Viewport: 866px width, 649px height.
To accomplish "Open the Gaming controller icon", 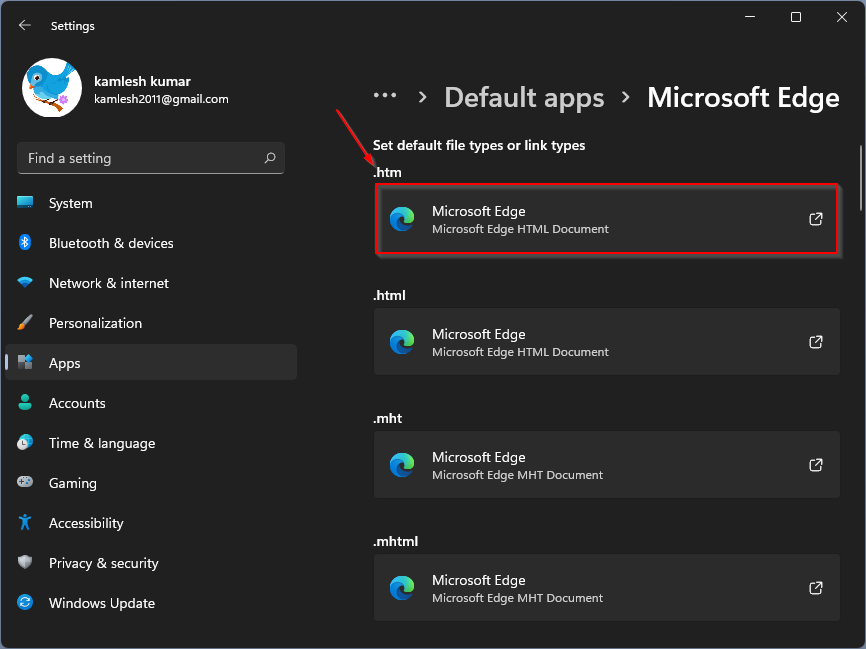I will (27, 483).
